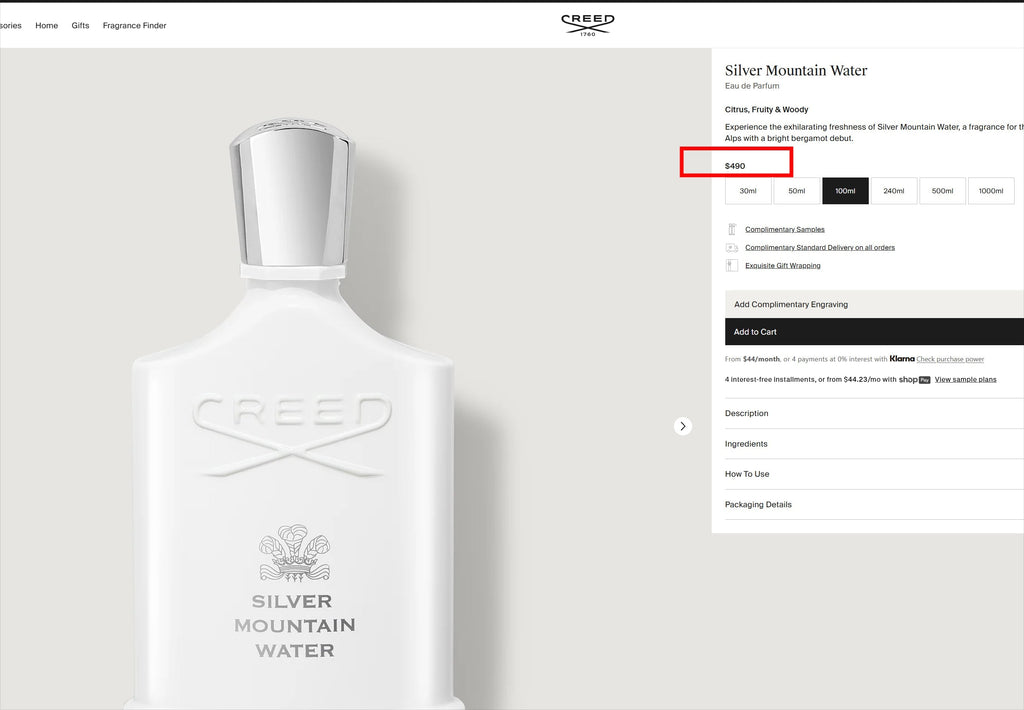Image resolution: width=1024 pixels, height=710 pixels.
Task: Add the perfume to cart
Action: click(874, 332)
